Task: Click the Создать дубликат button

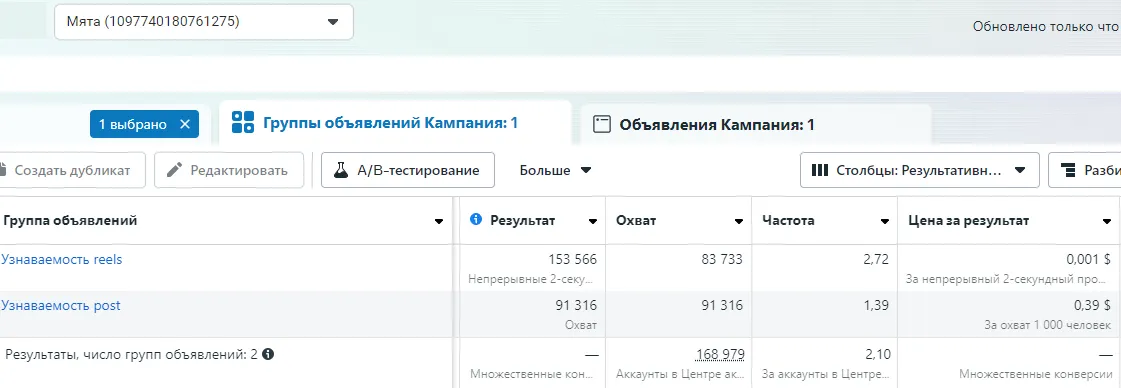Action: pyautogui.click(x=72, y=171)
